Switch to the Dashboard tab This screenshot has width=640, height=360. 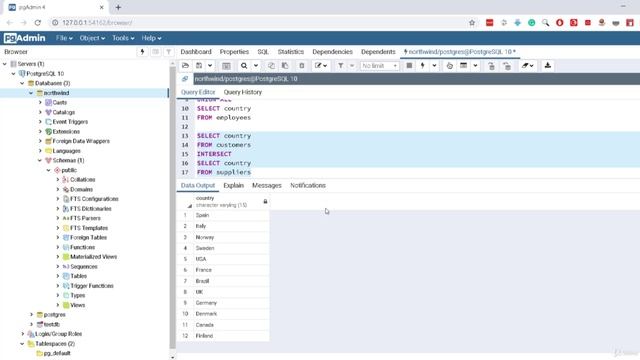[x=196, y=52]
